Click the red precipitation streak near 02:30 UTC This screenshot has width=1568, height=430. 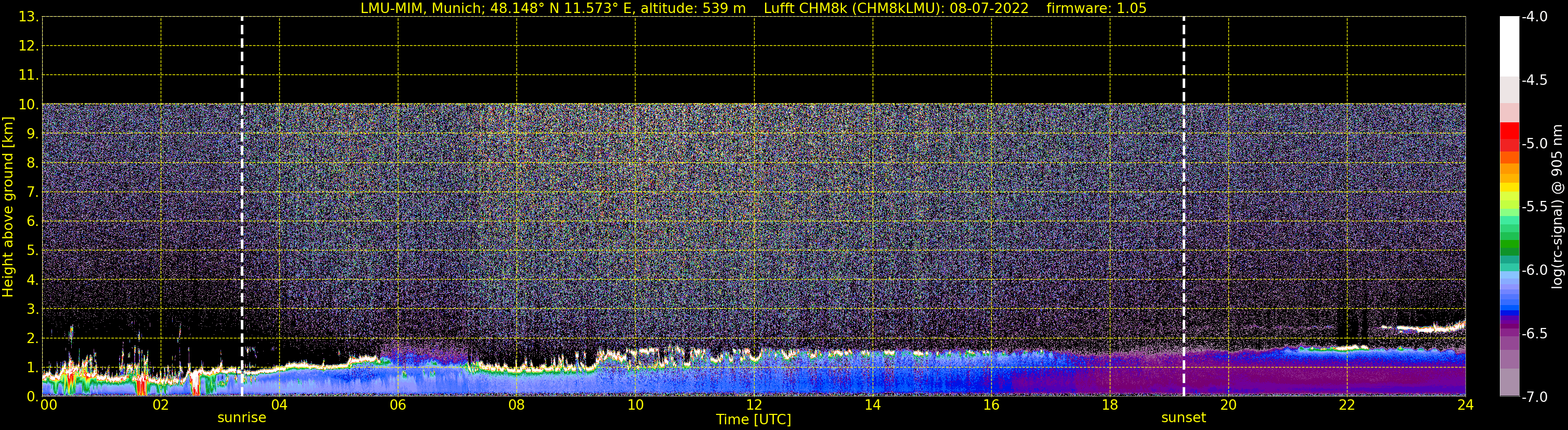coord(195,383)
